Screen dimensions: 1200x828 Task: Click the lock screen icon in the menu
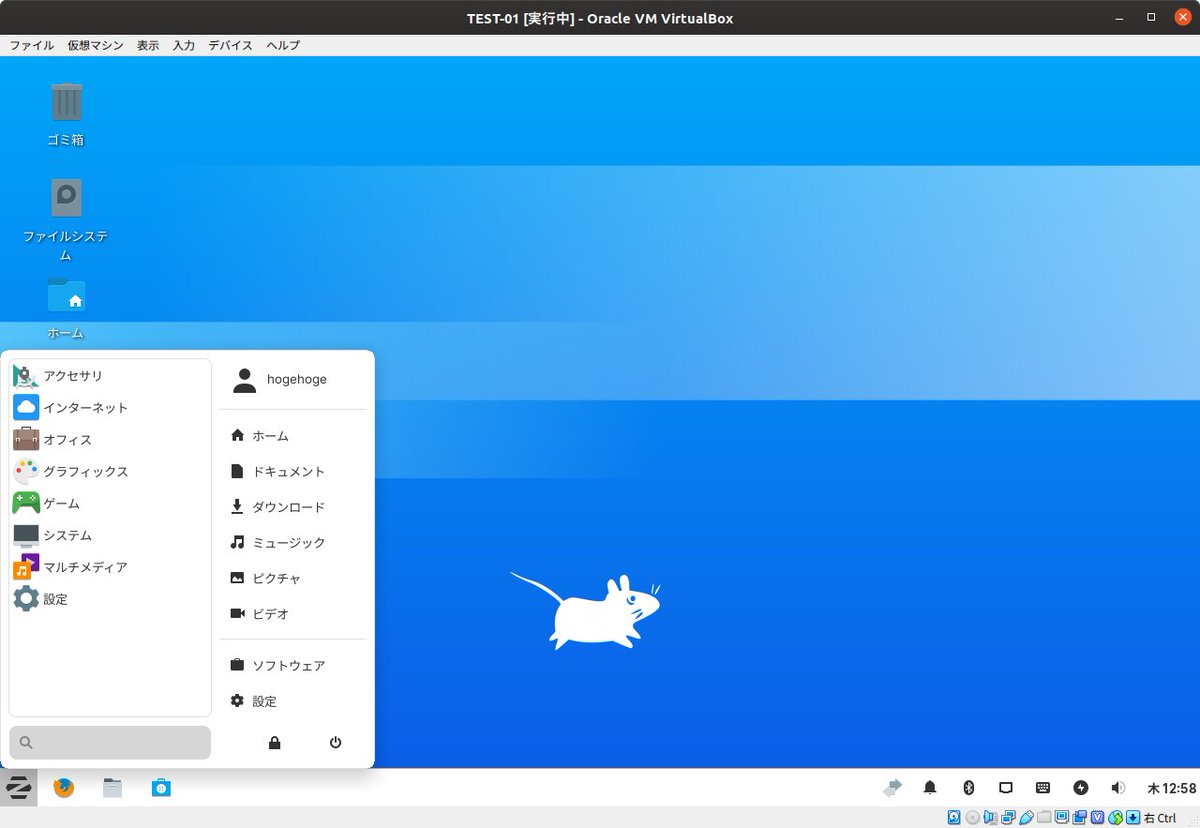click(274, 742)
